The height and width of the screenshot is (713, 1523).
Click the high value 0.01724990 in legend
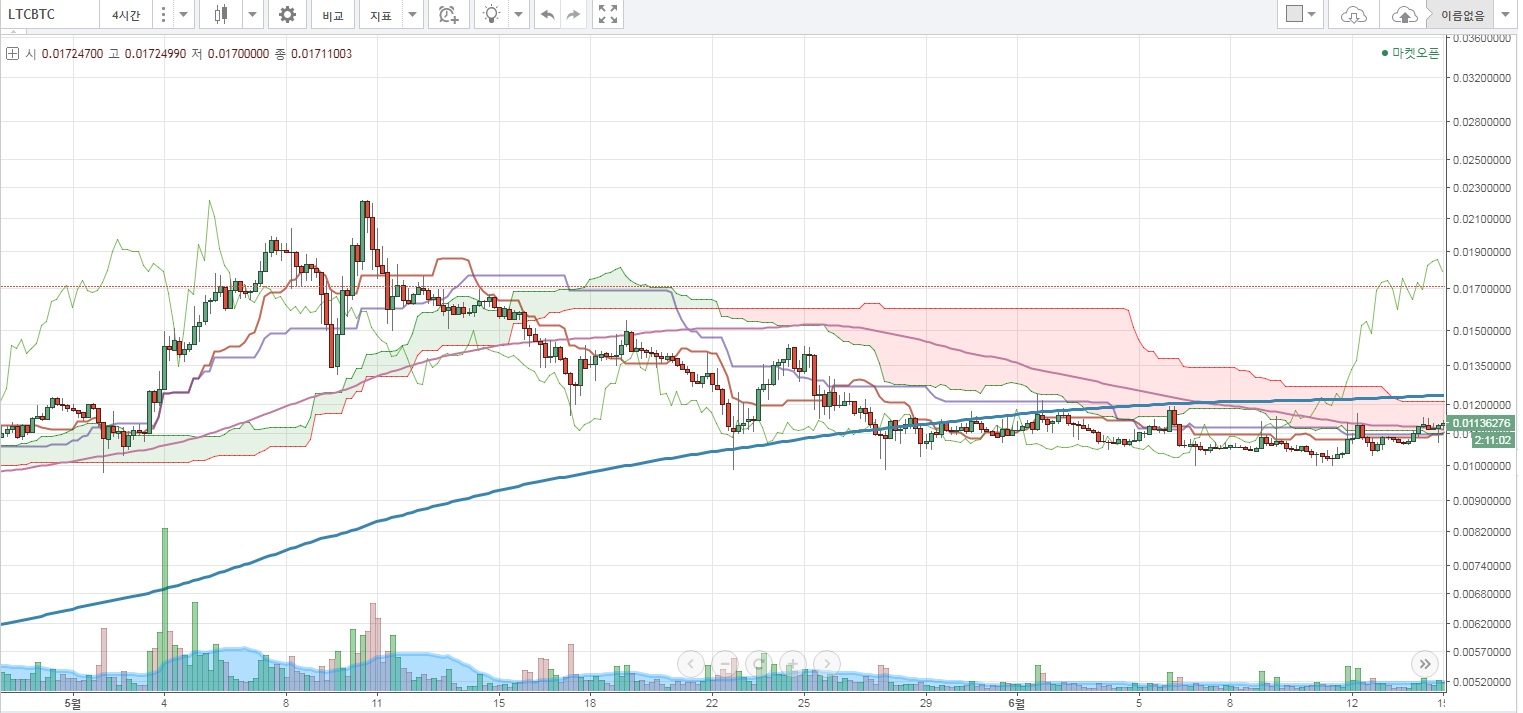[x=154, y=53]
